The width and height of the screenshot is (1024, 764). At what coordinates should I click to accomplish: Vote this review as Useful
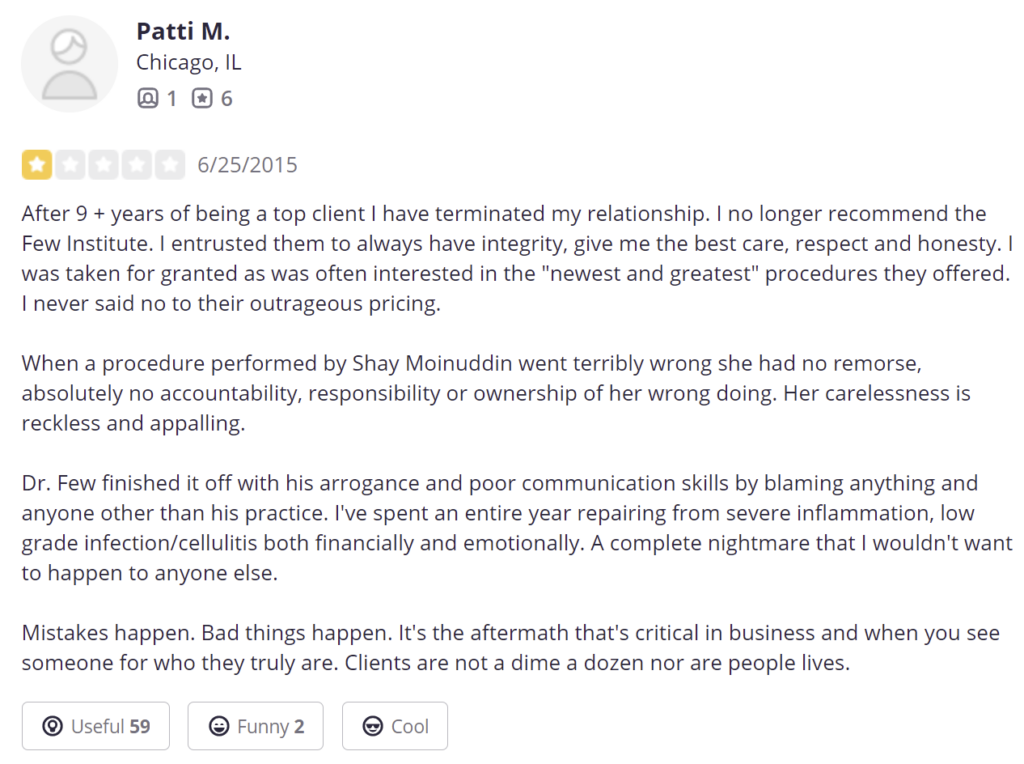[x=96, y=726]
